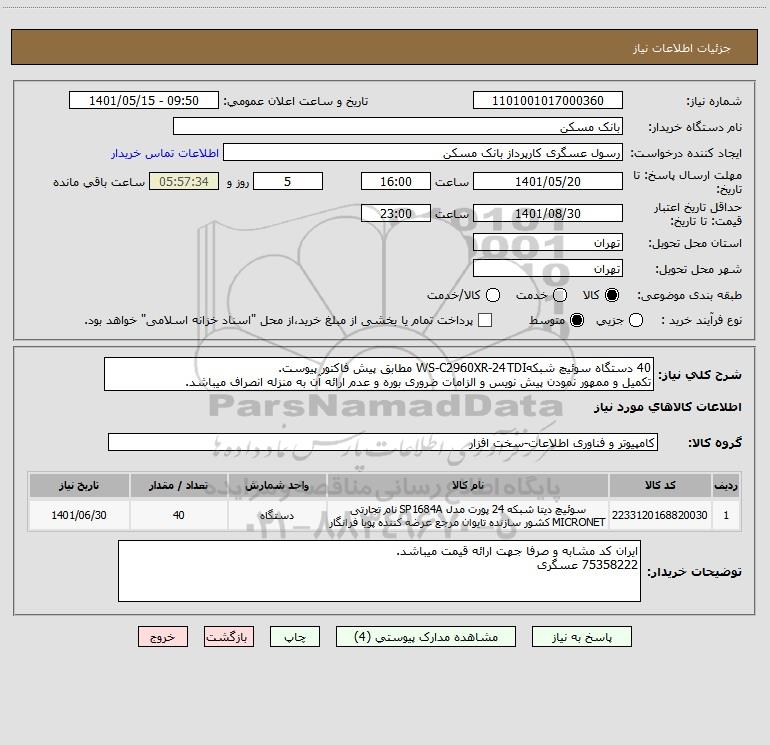Screen dimensions: 770x745
Task: Click the اطلاعات کالاهای مورد نیاز heading
Action: [668, 407]
